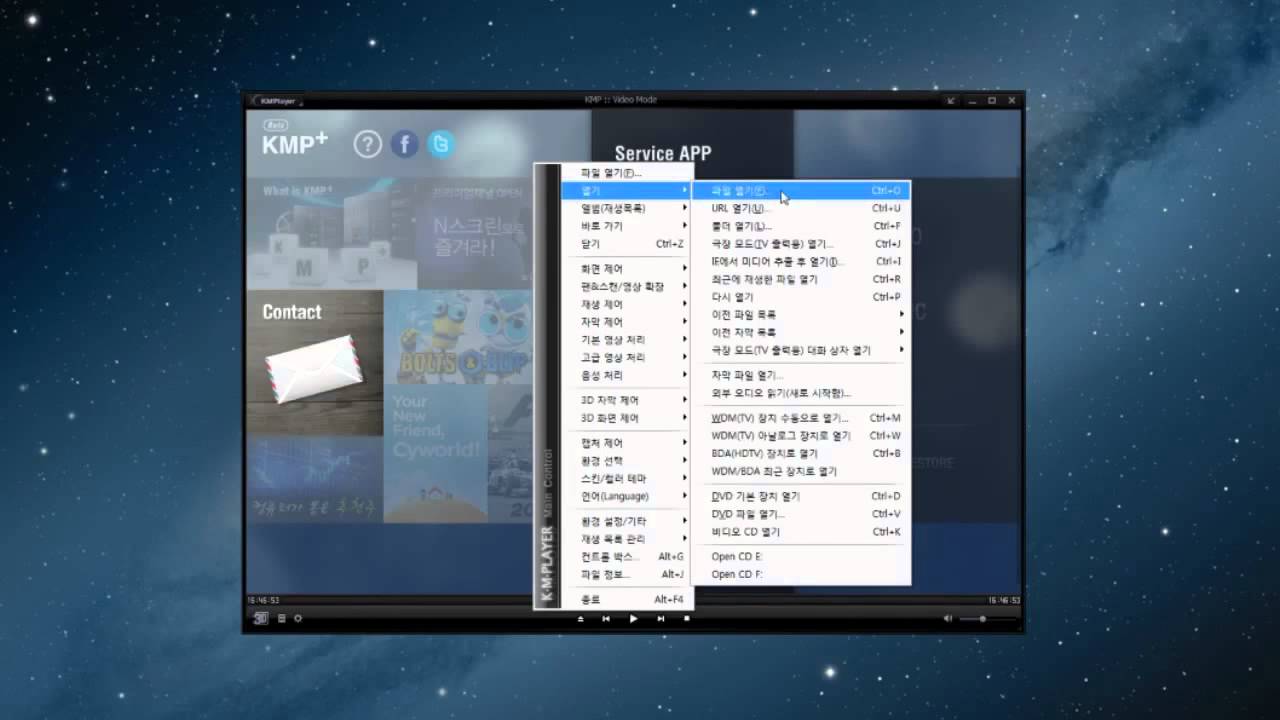Expand the 열기 submenu entry
Viewport: 1280px width, 720px height.
tap(626, 190)
